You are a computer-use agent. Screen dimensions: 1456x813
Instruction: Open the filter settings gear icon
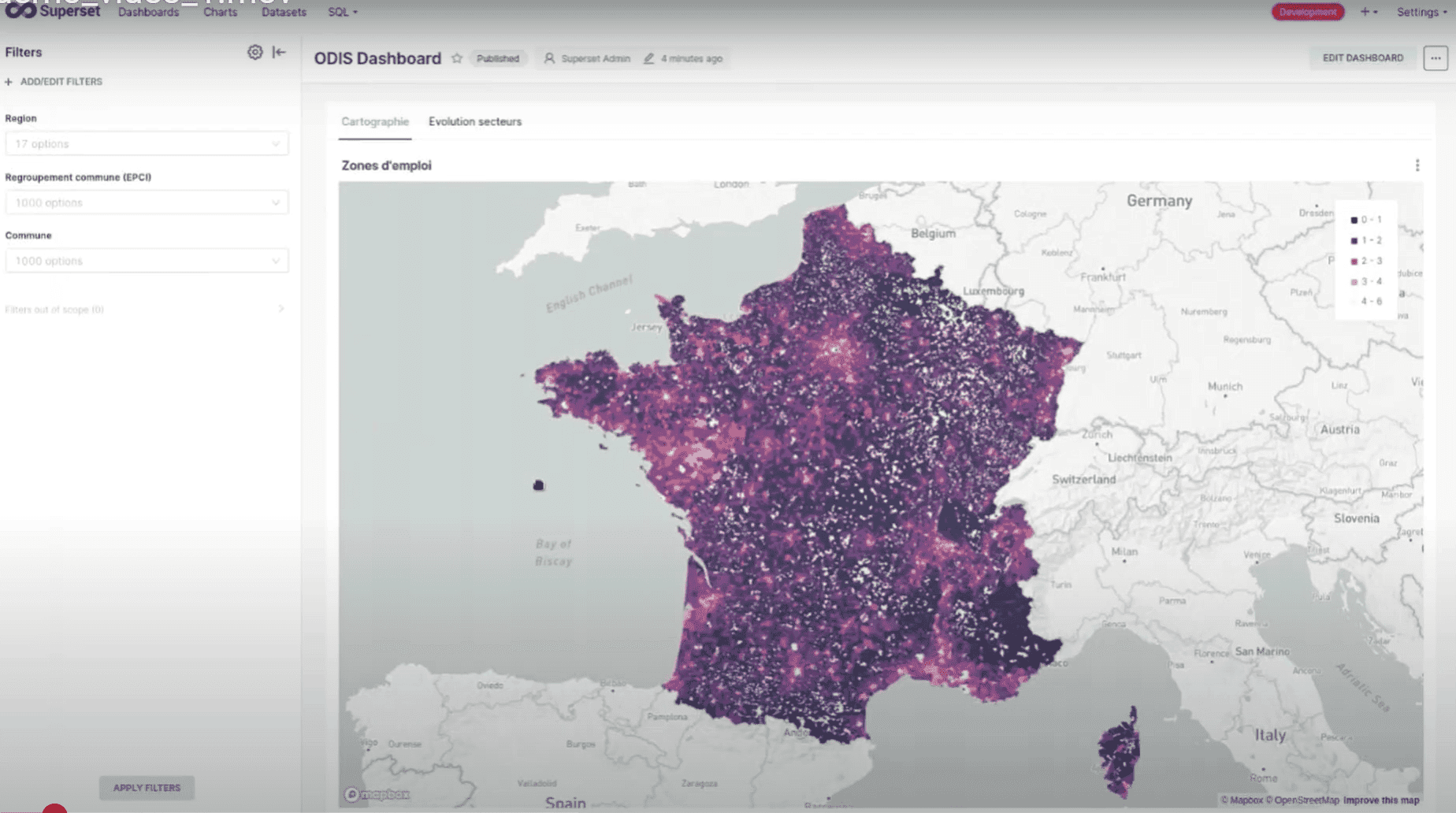click(254, 52)
